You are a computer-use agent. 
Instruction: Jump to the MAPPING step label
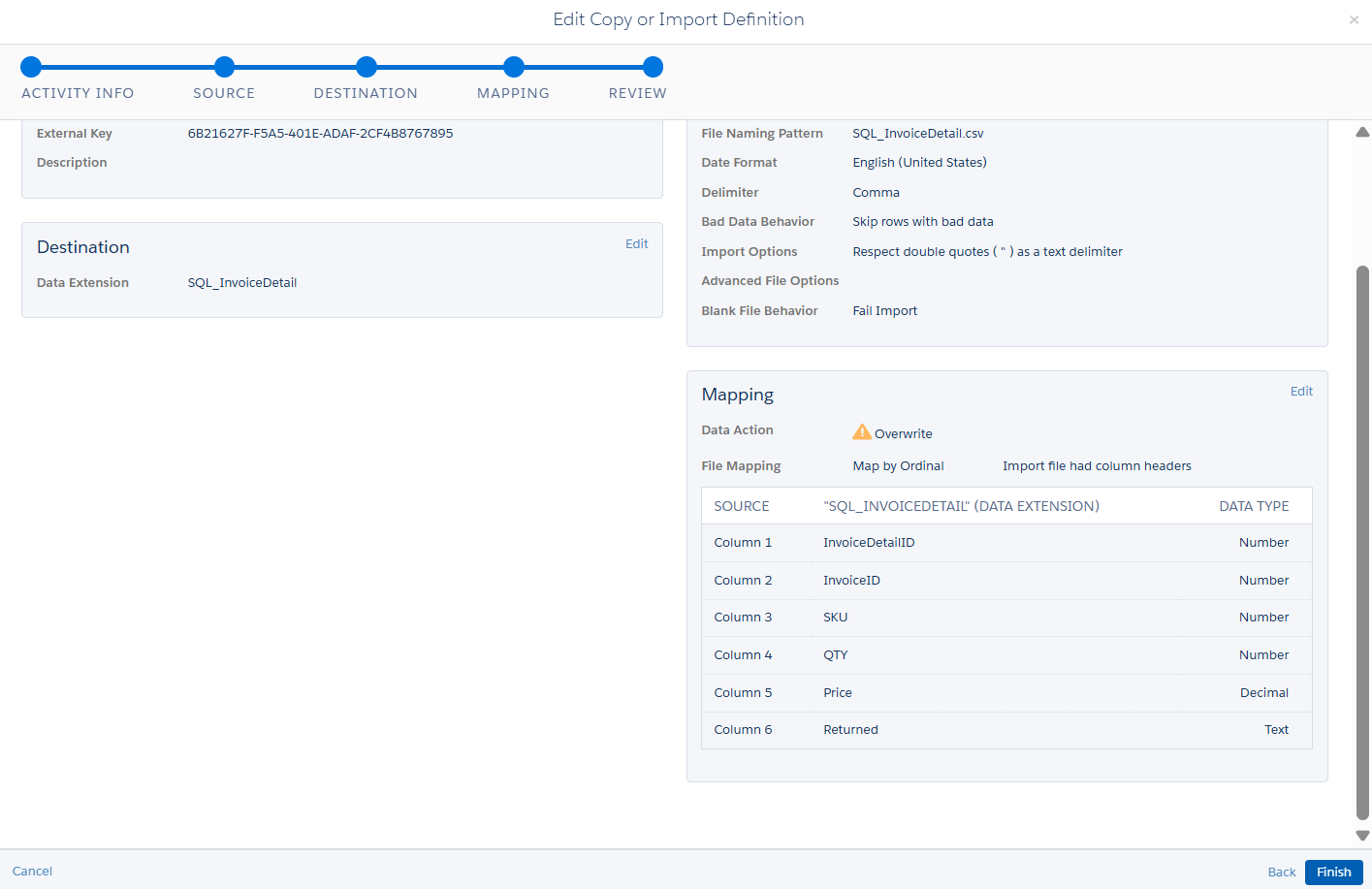[x=513, y=93]
